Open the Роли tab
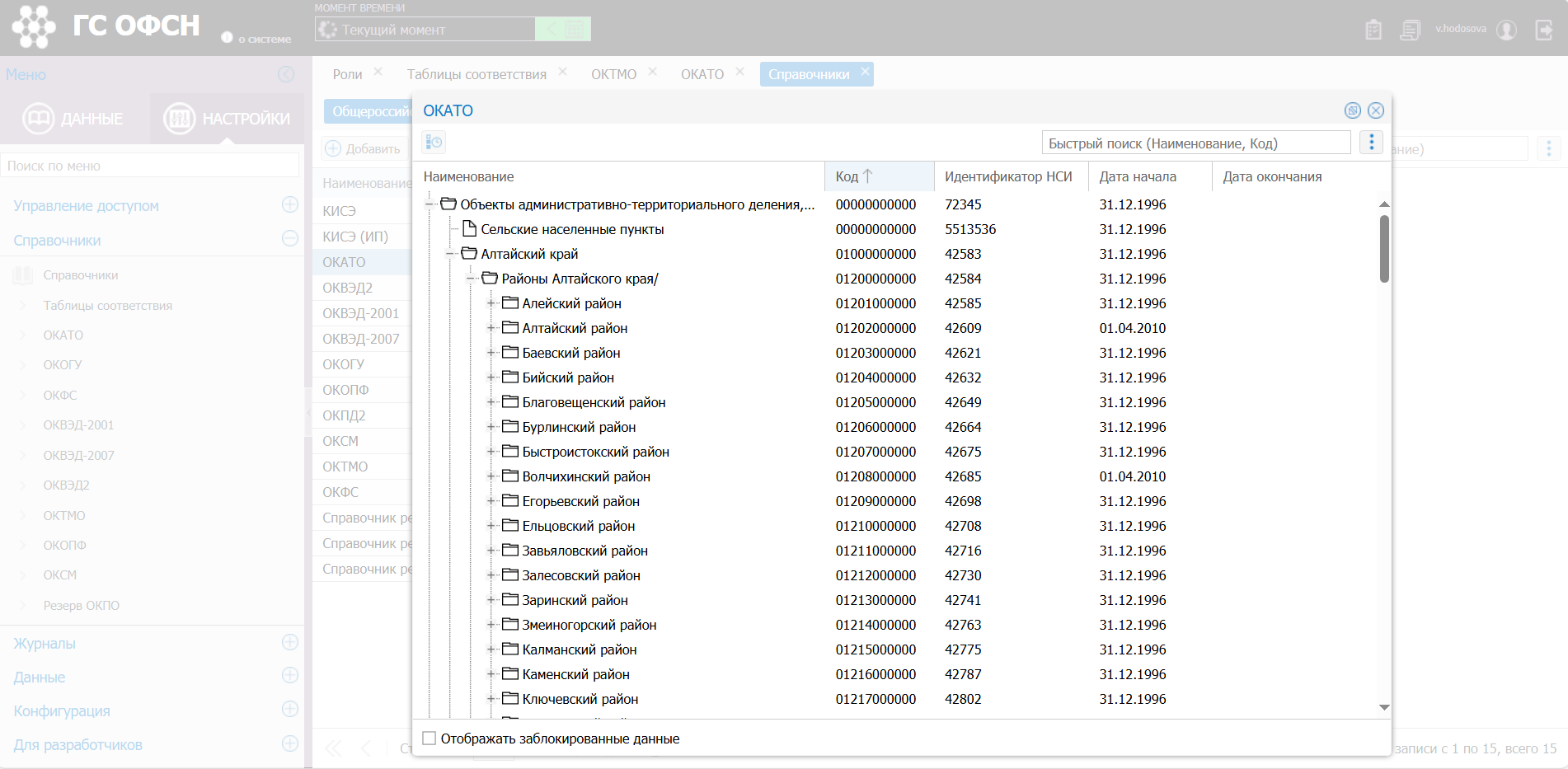 coord(347,74)
